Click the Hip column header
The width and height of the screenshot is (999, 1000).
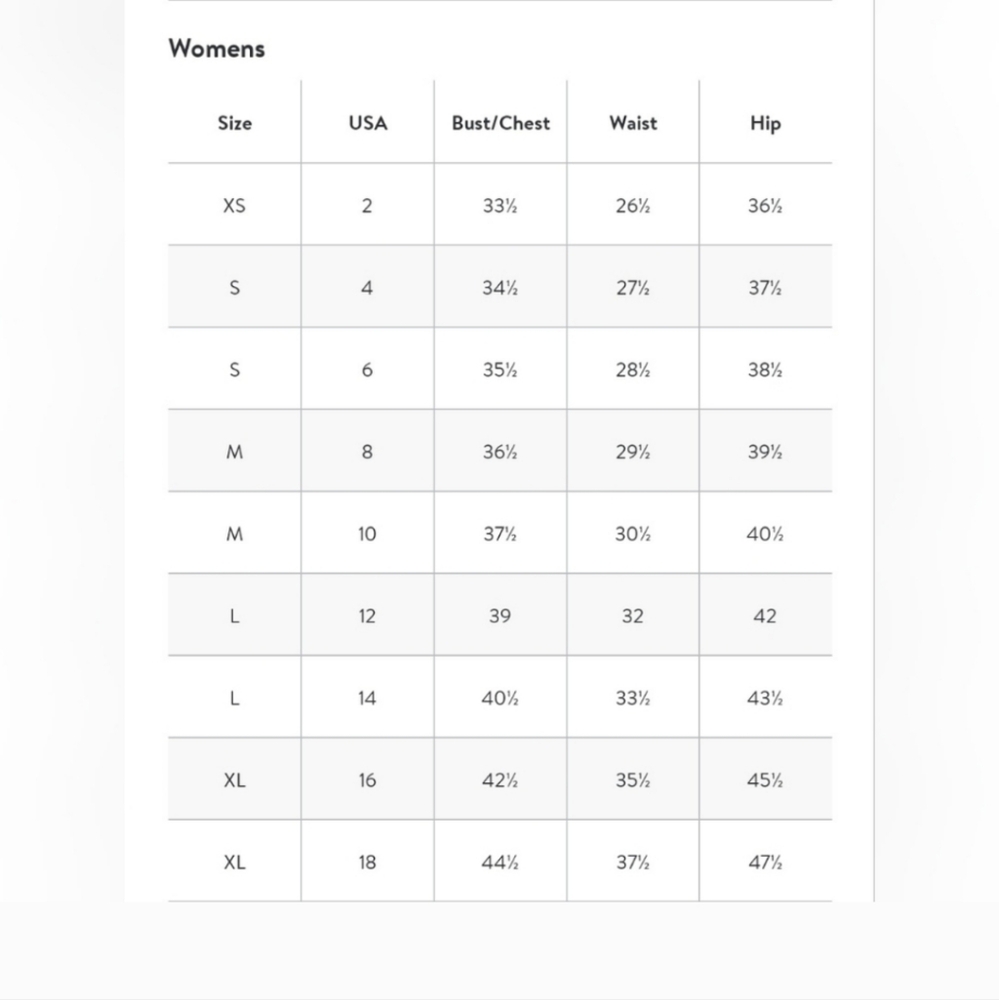coord(766,122)
